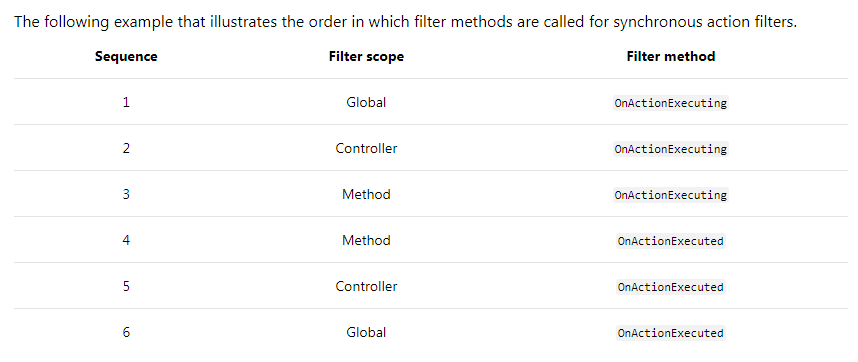858x362 pixels.
Task: Click Controller scope in the fifth row
Action: pyautogui.click(x=366, y=286)
